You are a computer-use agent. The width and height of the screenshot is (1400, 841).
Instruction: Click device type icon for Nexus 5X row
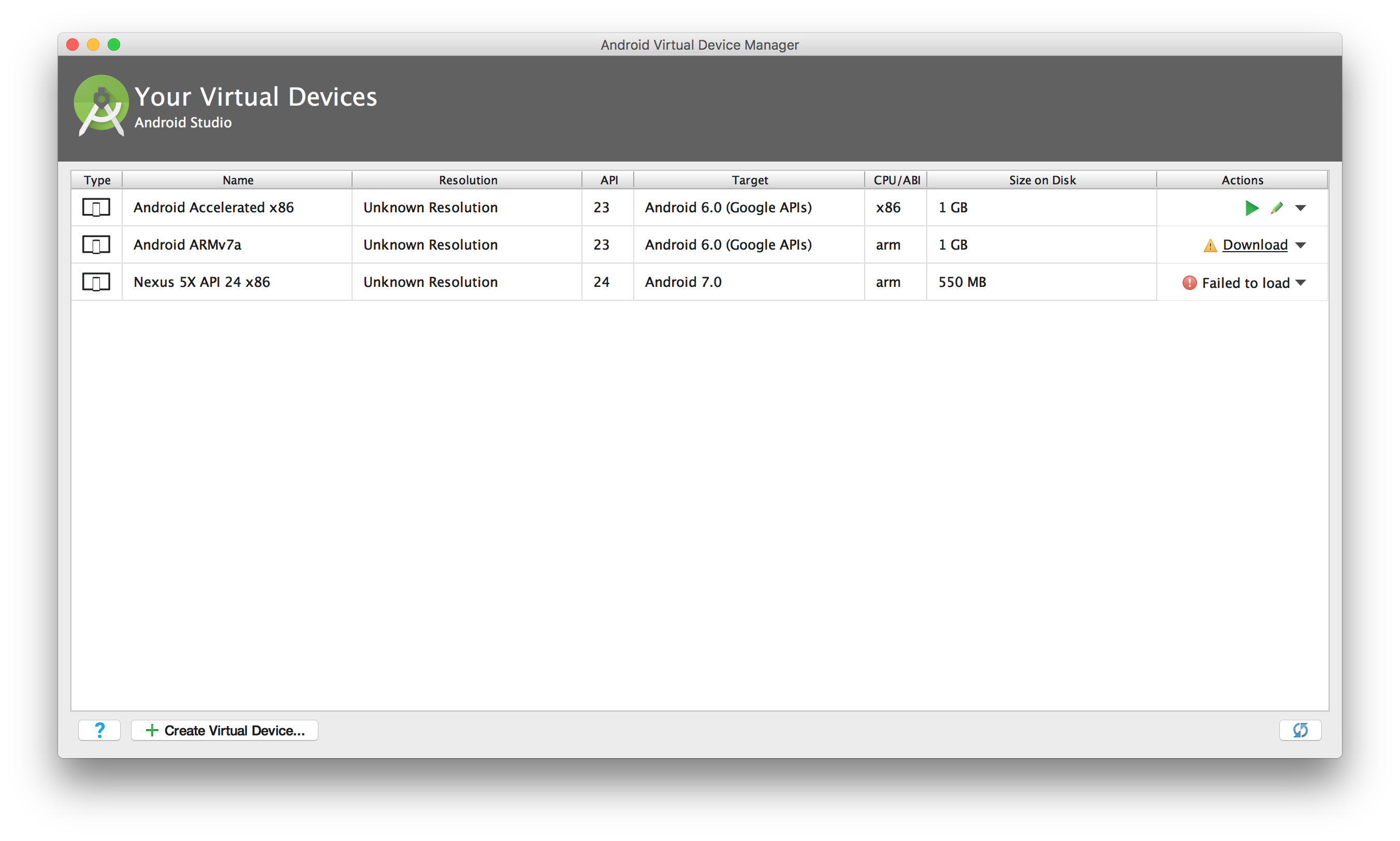[x=96, y=282]
